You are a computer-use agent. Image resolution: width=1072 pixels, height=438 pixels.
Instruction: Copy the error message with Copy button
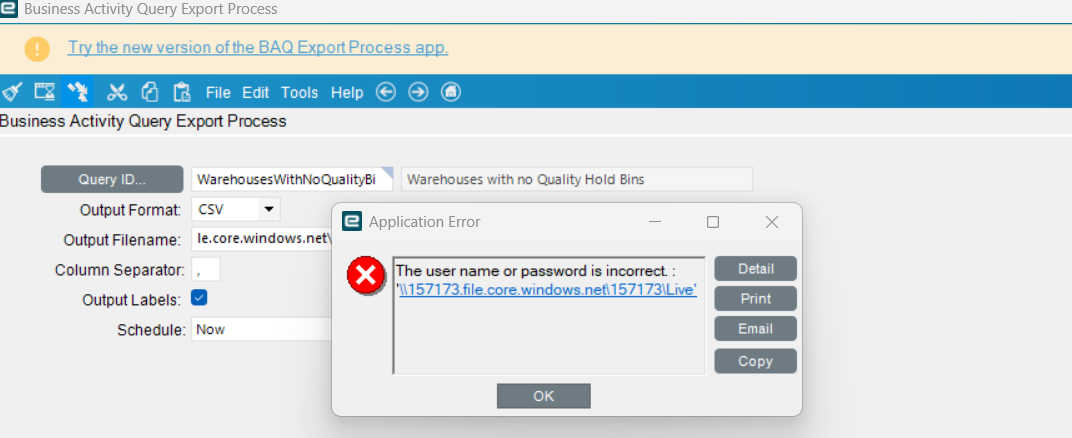click(x=756, y=361)
